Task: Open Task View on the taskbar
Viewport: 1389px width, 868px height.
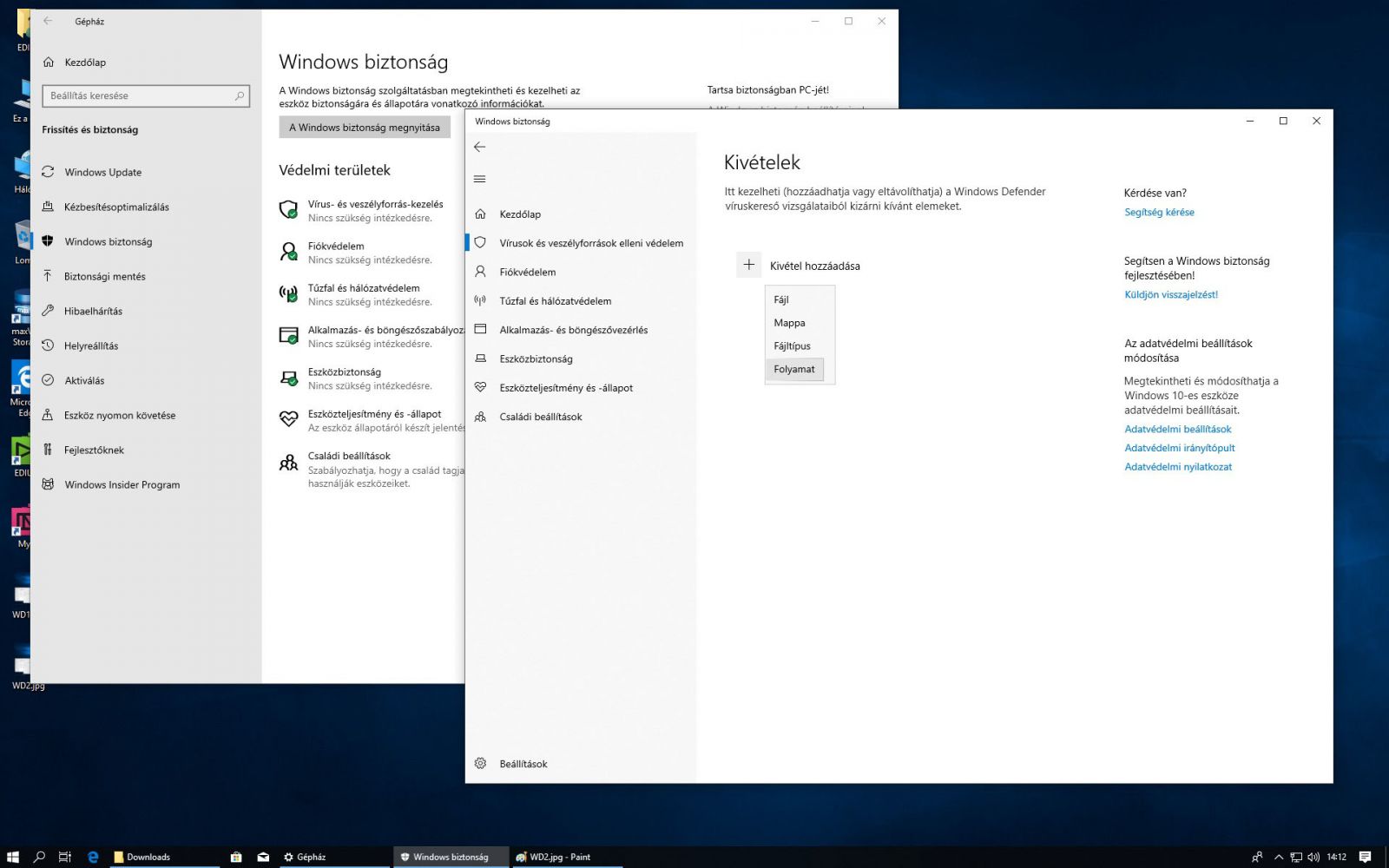Action: (65, 857)
